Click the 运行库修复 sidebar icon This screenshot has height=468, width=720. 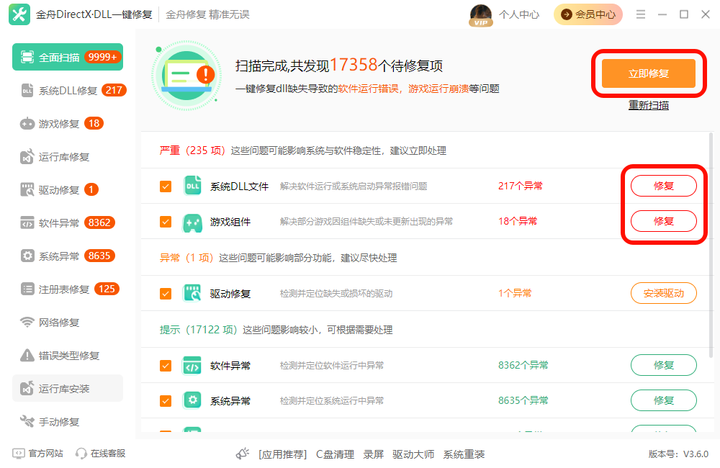[27, 157]
